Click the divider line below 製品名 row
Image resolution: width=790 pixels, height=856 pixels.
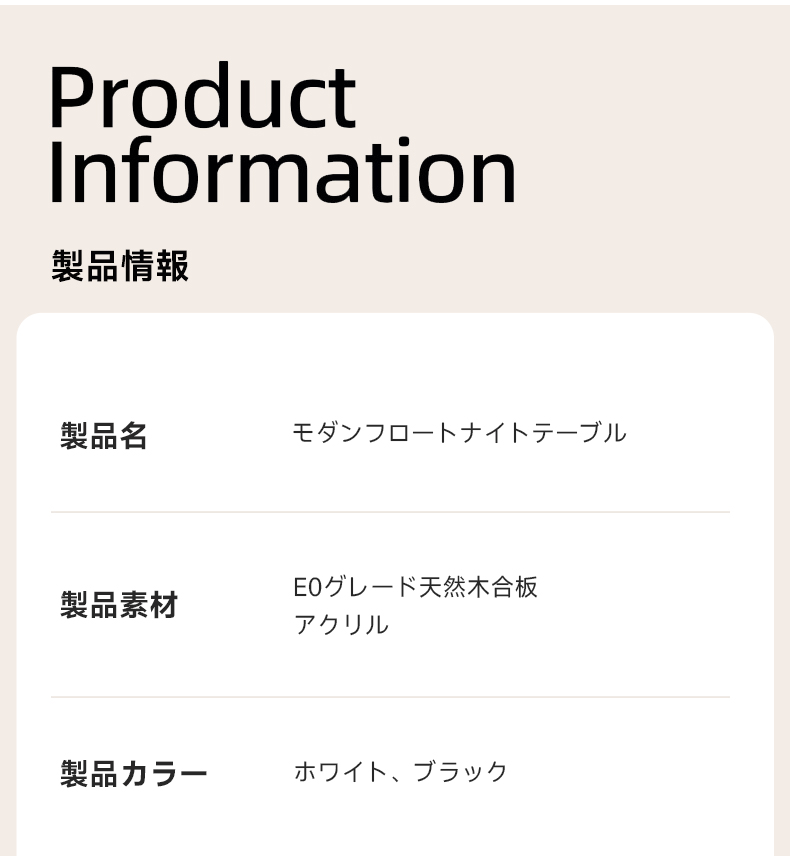click(x=390, y=512)
